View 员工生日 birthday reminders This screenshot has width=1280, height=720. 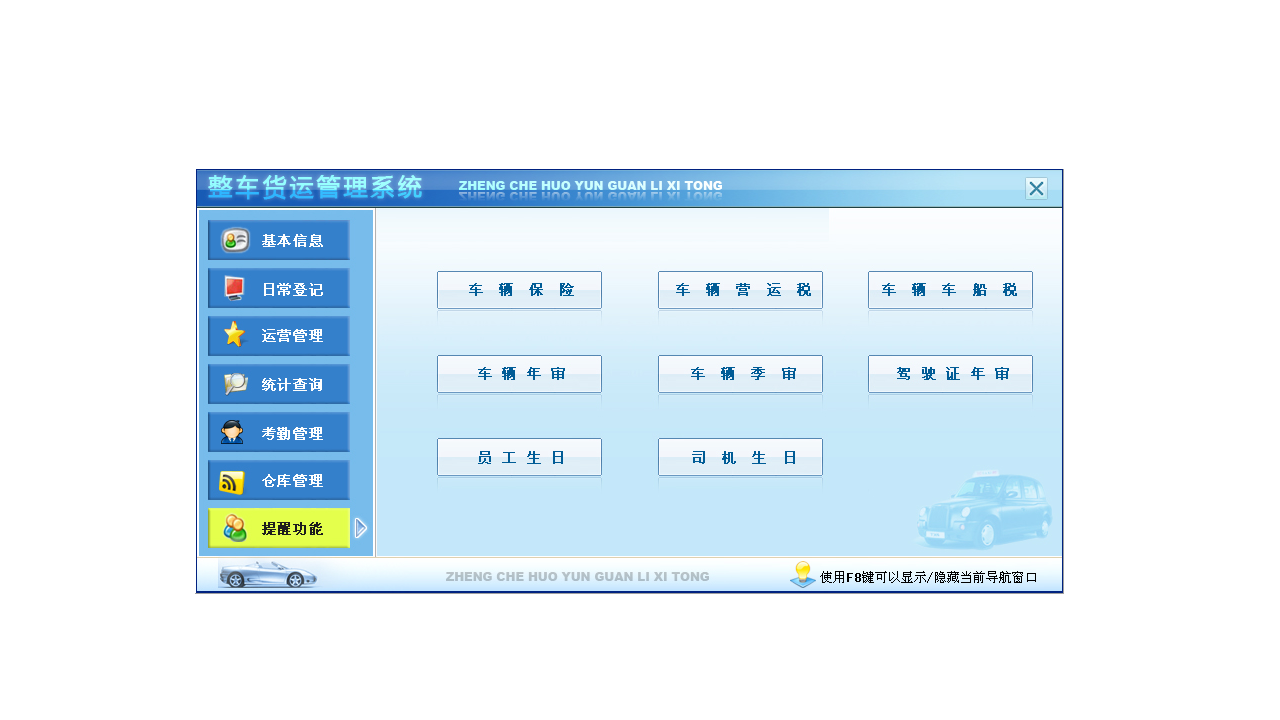coord(519,456)
